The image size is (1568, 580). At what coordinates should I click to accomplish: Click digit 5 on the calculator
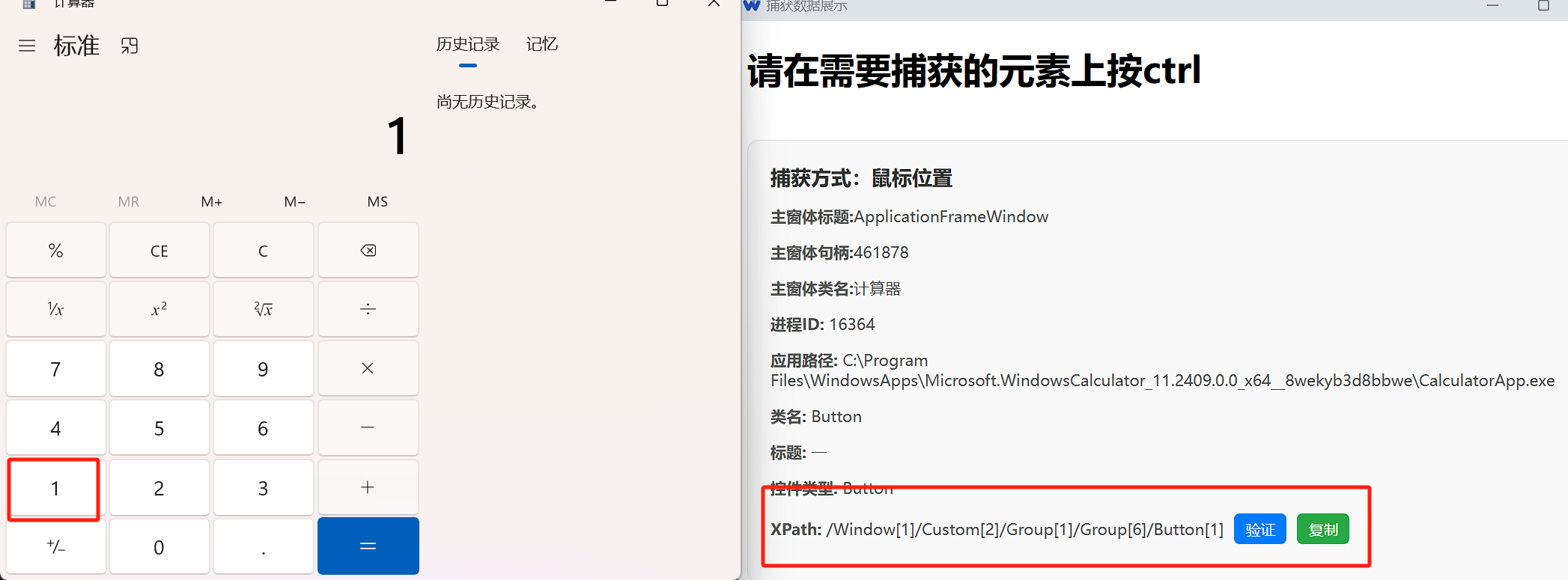tap(159, 427)
